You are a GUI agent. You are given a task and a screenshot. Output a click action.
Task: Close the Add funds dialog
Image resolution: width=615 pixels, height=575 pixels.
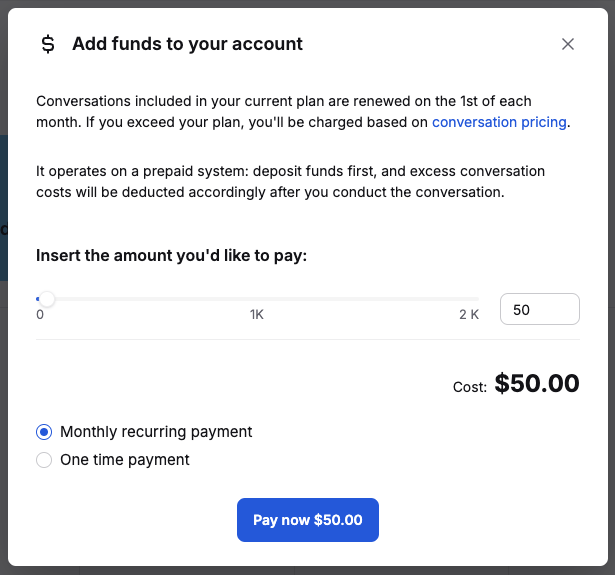568,44
